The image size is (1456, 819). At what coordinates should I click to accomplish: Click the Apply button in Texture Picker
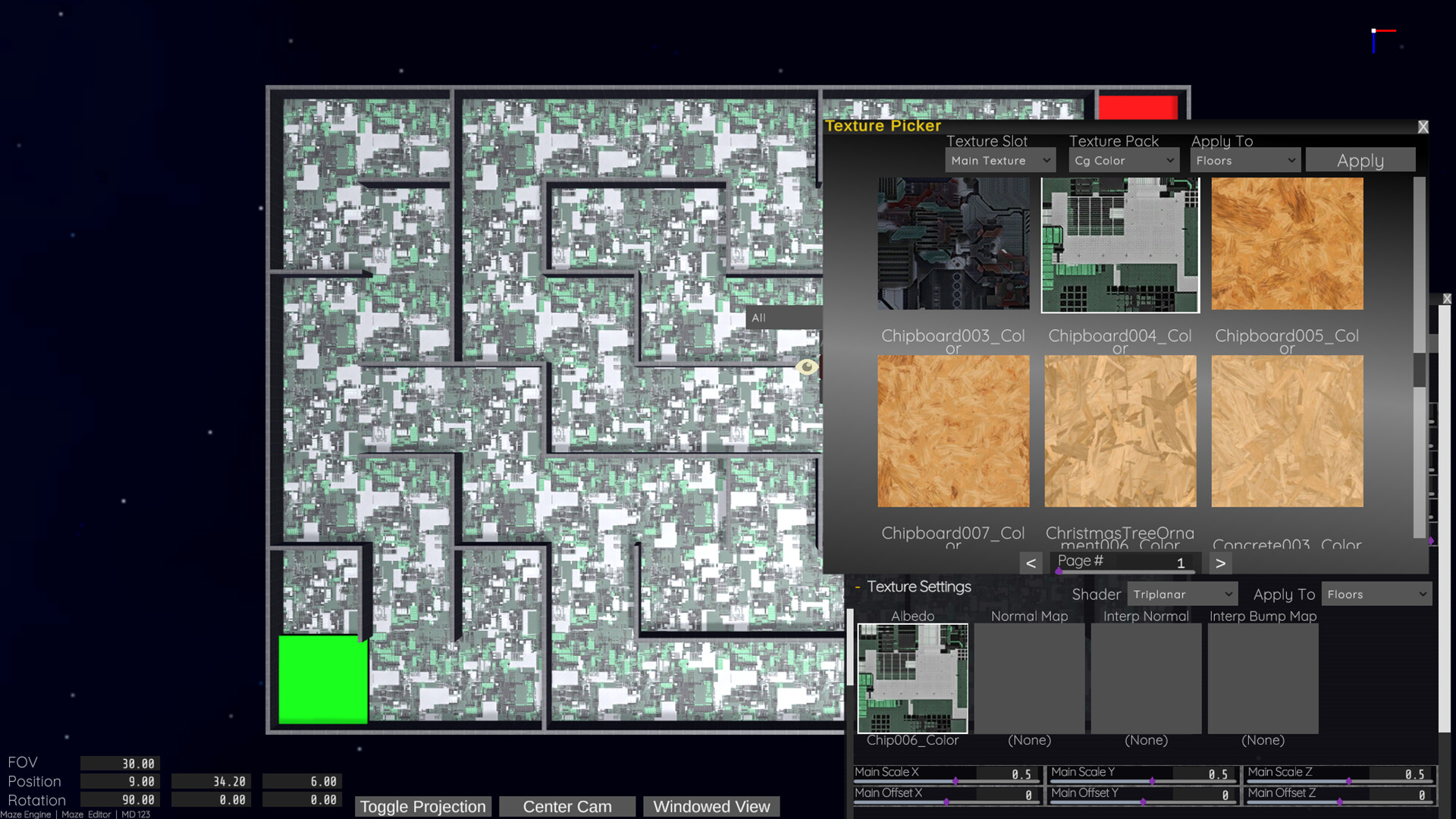click(1360, 160)
